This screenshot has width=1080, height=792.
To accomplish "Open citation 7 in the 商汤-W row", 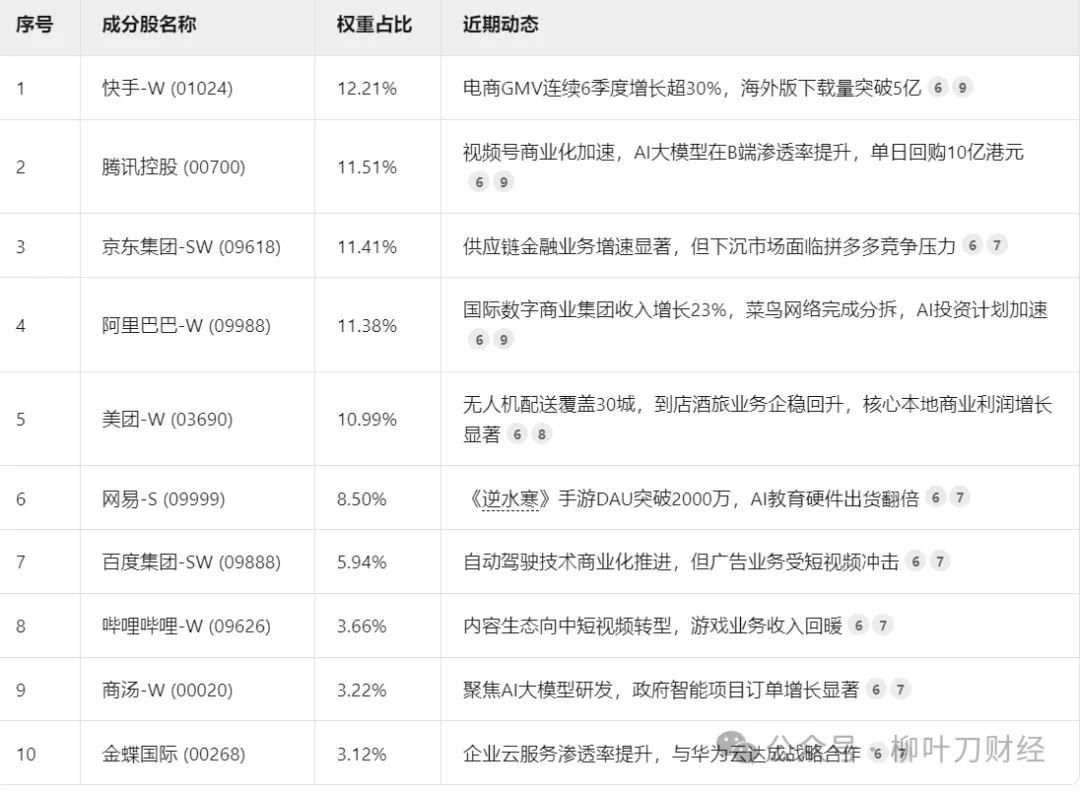I will click(900, 689).
